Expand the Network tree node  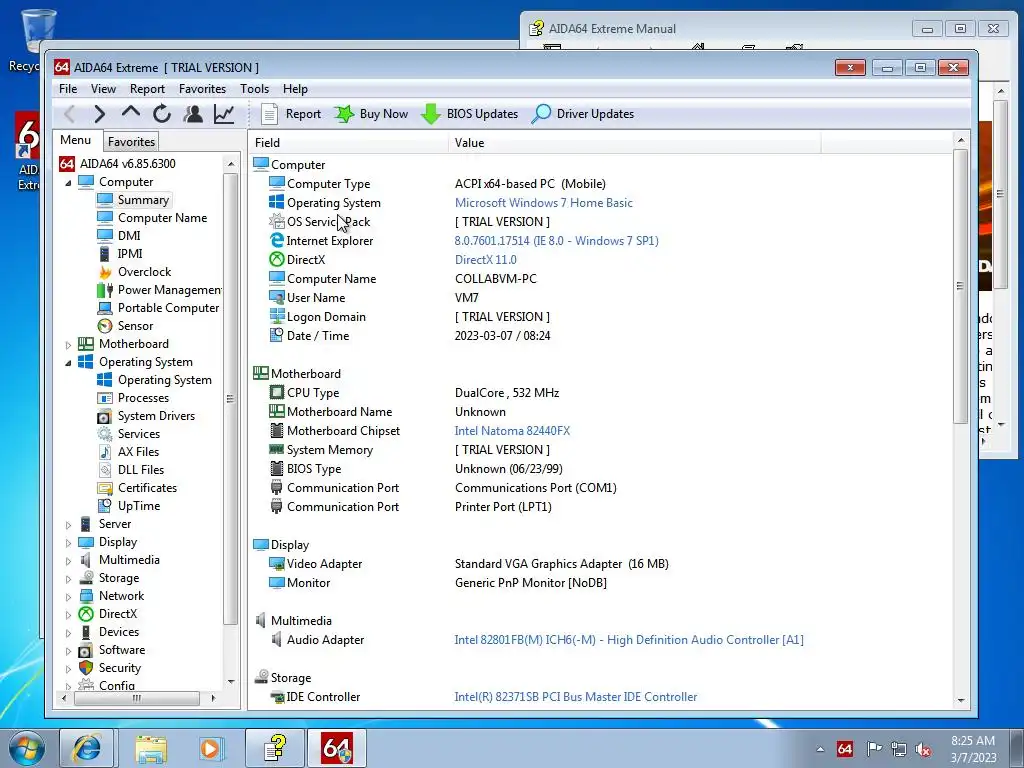[69, 596]
